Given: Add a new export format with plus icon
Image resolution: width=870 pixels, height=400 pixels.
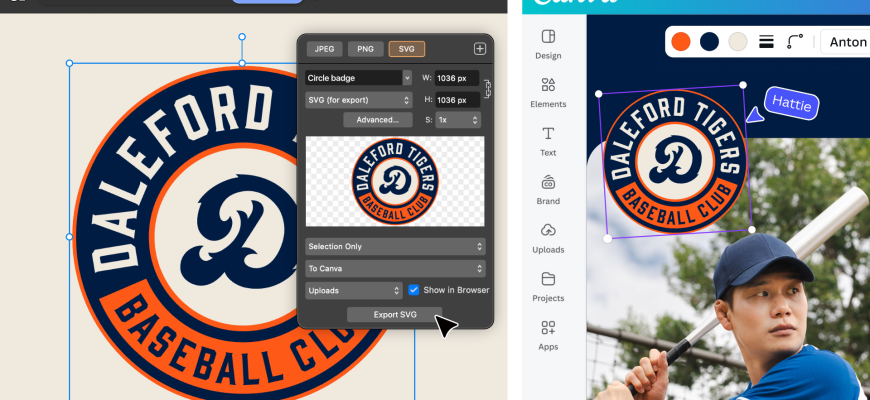Looking at the screenshot, I should [480, 49].
